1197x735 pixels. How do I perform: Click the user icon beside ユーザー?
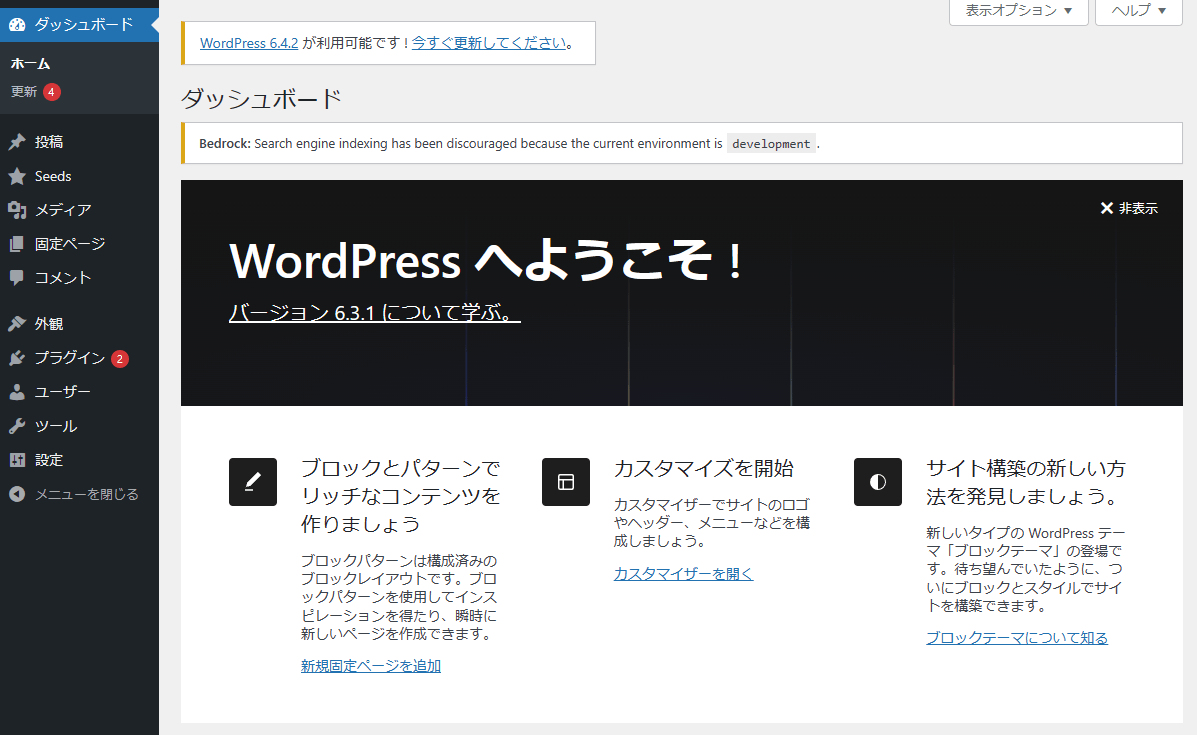tap(17, 392)
